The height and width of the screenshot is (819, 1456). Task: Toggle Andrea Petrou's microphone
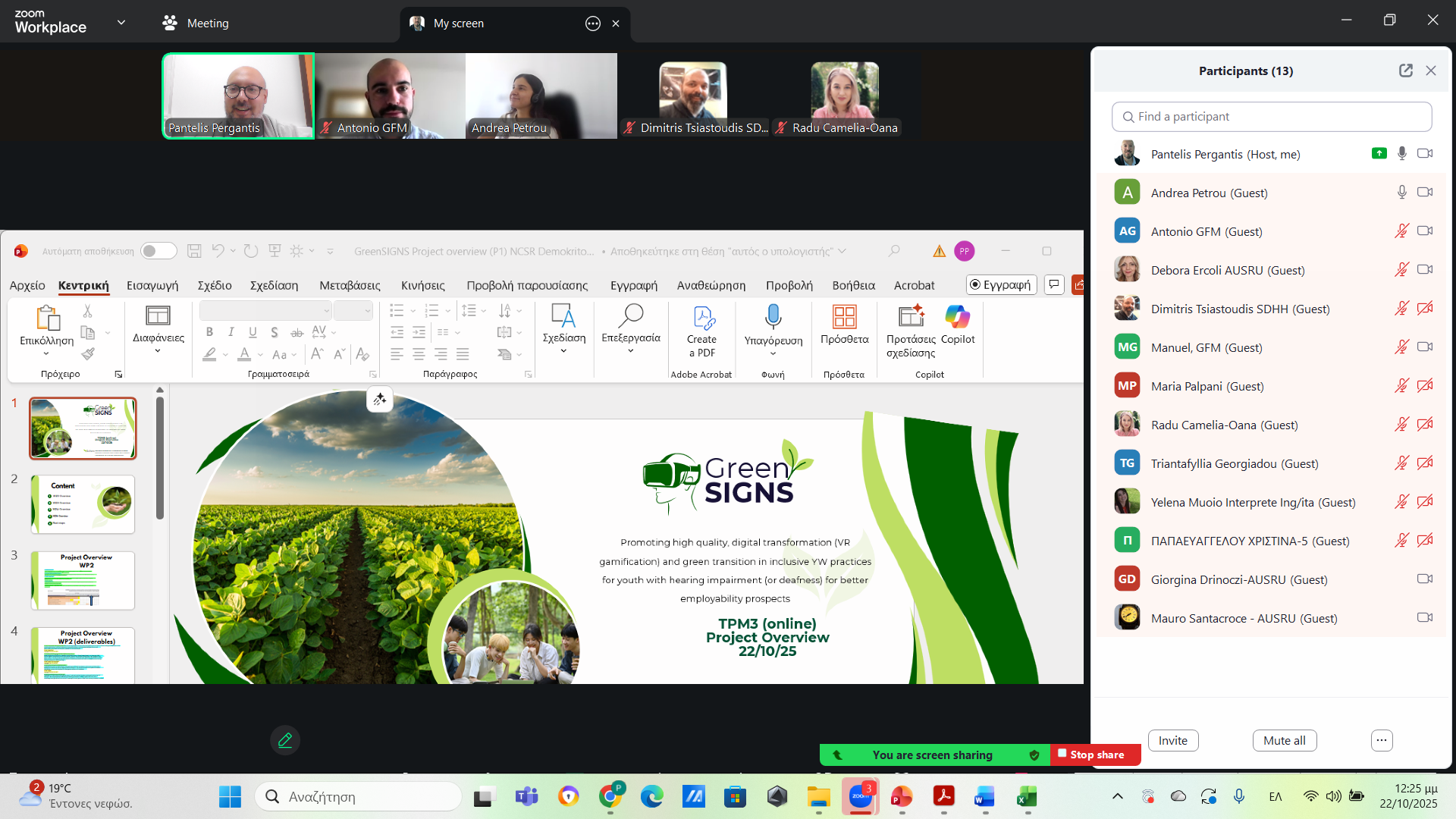tap(1401, 193)
